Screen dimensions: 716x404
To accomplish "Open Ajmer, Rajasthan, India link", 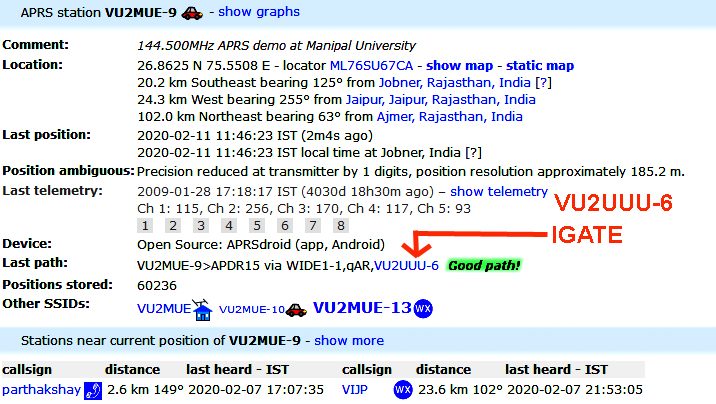I will pyautogui.click(x=449, y=117).
